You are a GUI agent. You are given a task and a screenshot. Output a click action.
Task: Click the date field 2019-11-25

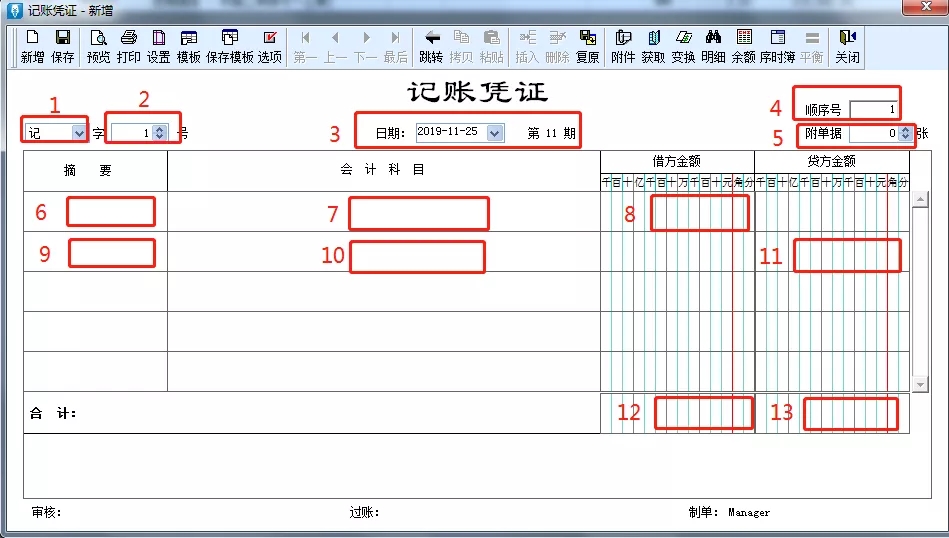pyautogui.click(x=452, y=133)
